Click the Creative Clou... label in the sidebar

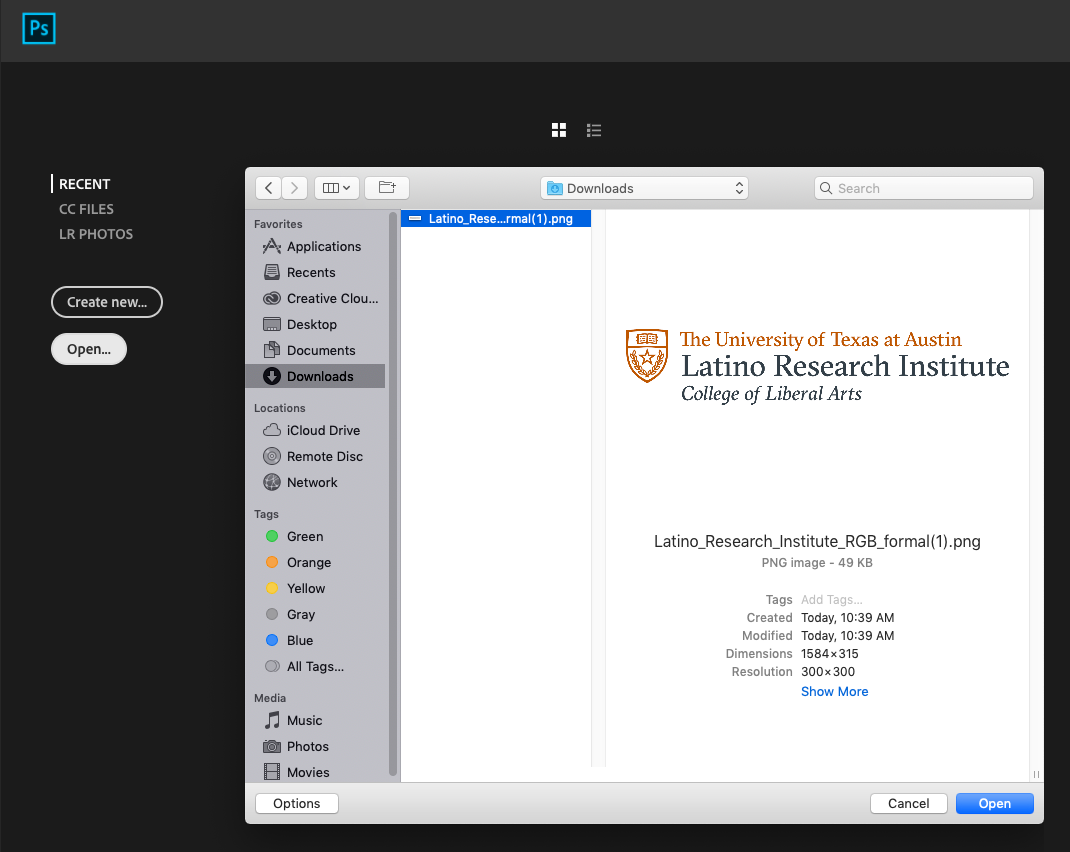coord(333,298)
